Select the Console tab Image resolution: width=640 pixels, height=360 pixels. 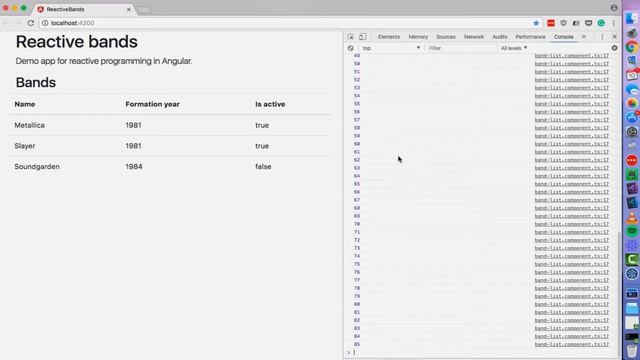point(564,37)
